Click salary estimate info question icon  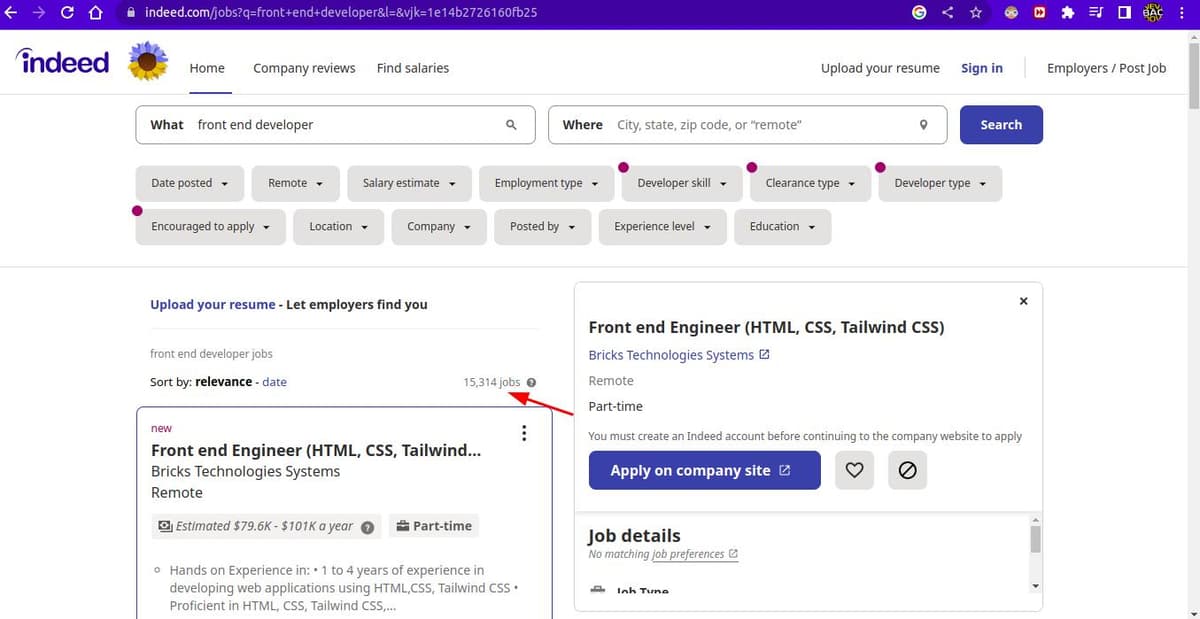coord(367,527)
